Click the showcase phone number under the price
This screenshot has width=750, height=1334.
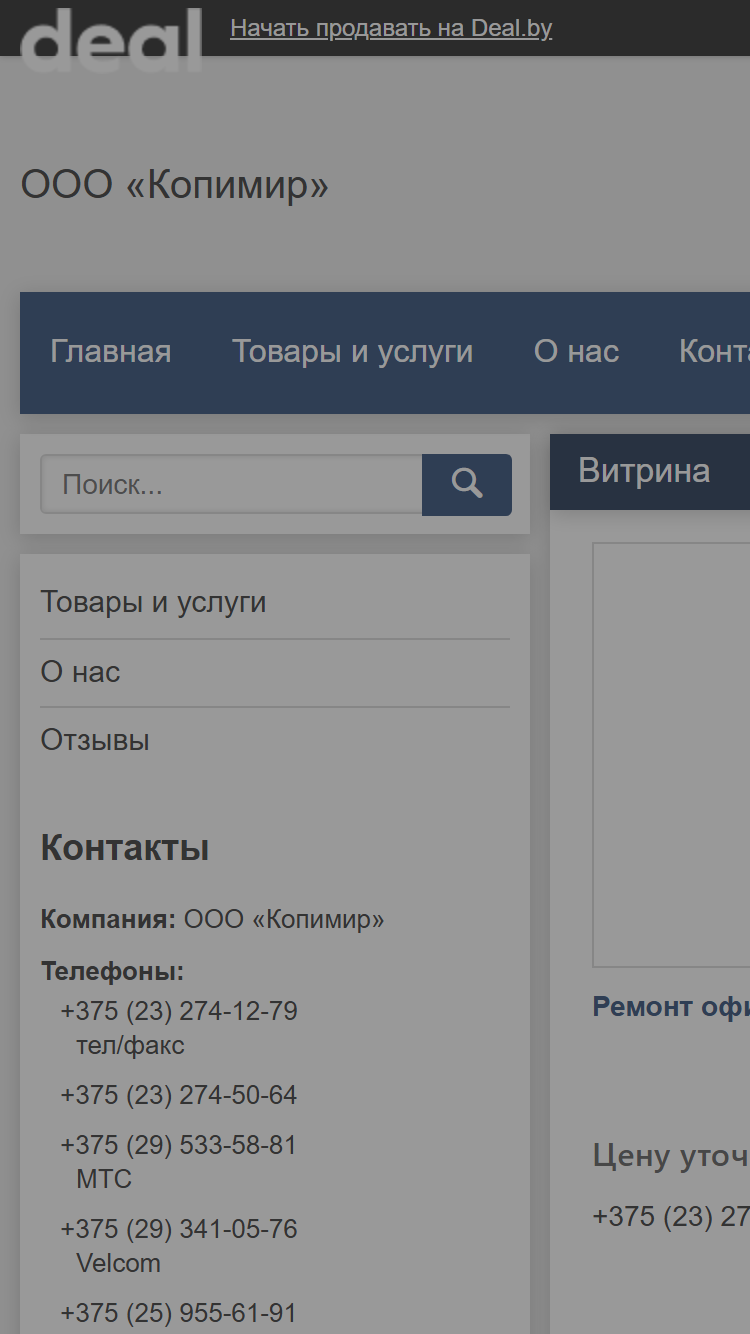pos(671,1216)
